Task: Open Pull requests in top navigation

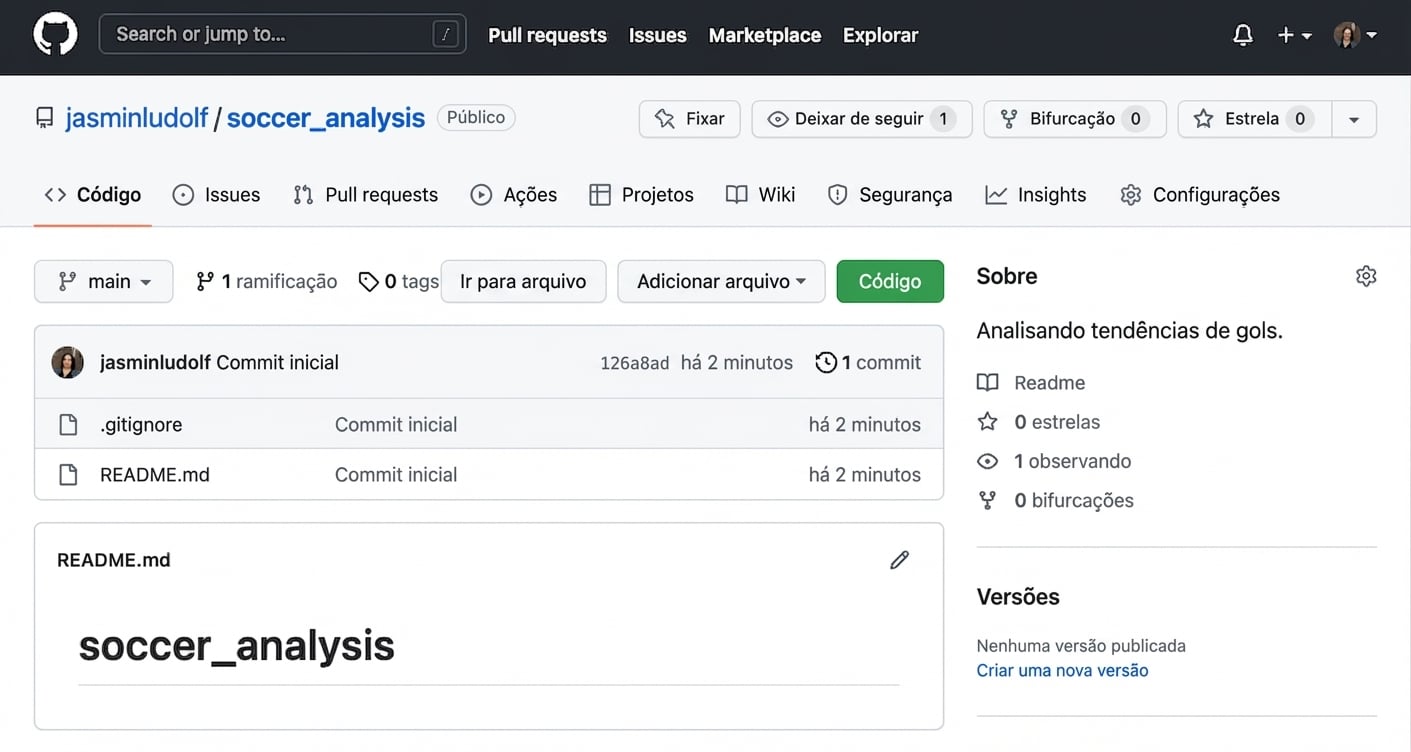Action: tap(547, 35)
